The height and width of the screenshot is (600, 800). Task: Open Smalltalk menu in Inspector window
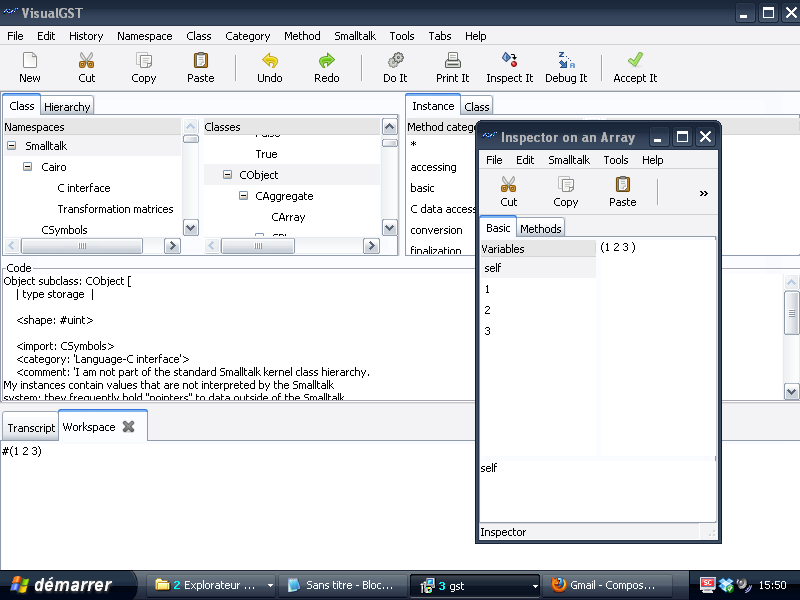569,160
